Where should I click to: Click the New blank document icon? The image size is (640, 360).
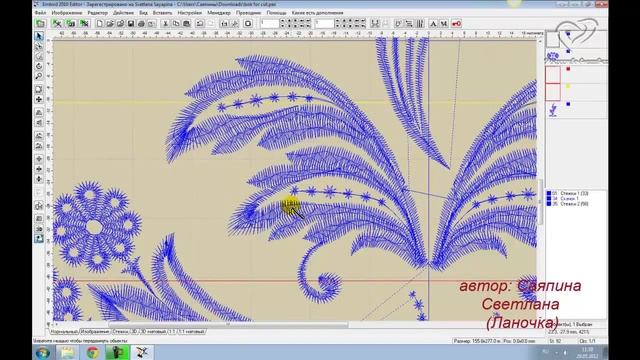(x=99, y=24)
